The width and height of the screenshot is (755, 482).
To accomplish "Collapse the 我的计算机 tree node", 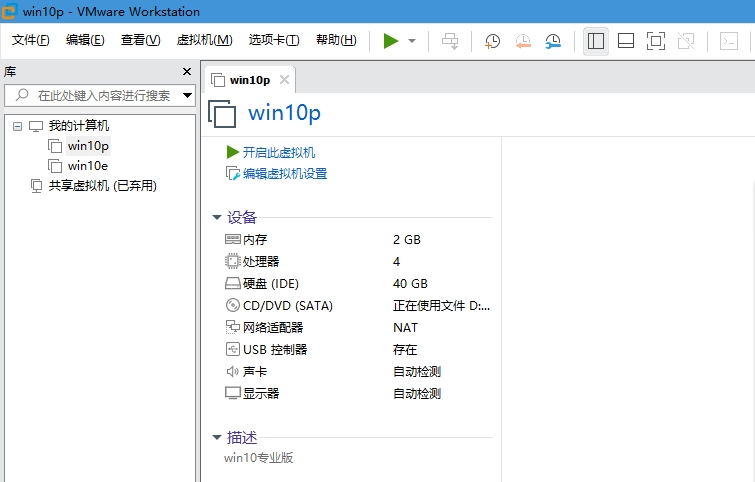I will [x=17, y=127].
